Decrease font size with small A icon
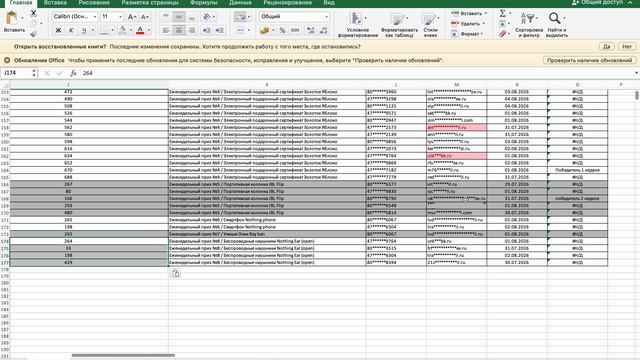This screenshot has width=640, height=360. [x=144, y=17]
